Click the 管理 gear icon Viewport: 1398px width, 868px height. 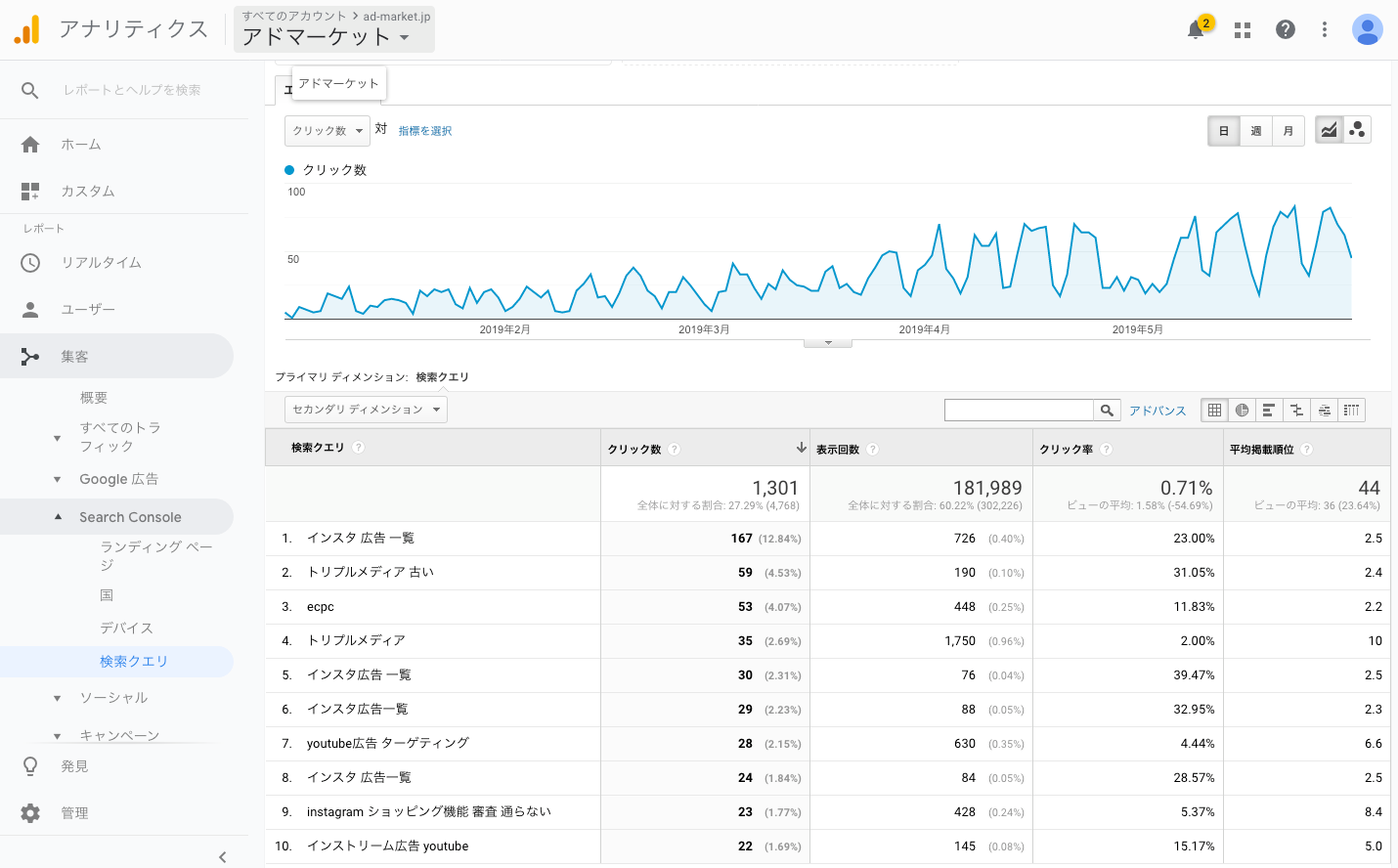coord(30,813)
